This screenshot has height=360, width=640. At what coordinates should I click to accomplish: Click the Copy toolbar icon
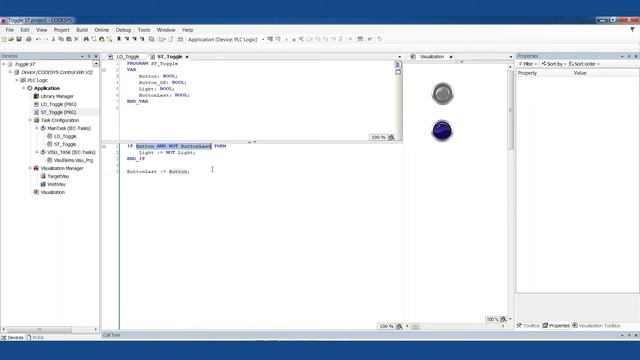[x=61, y=39]
